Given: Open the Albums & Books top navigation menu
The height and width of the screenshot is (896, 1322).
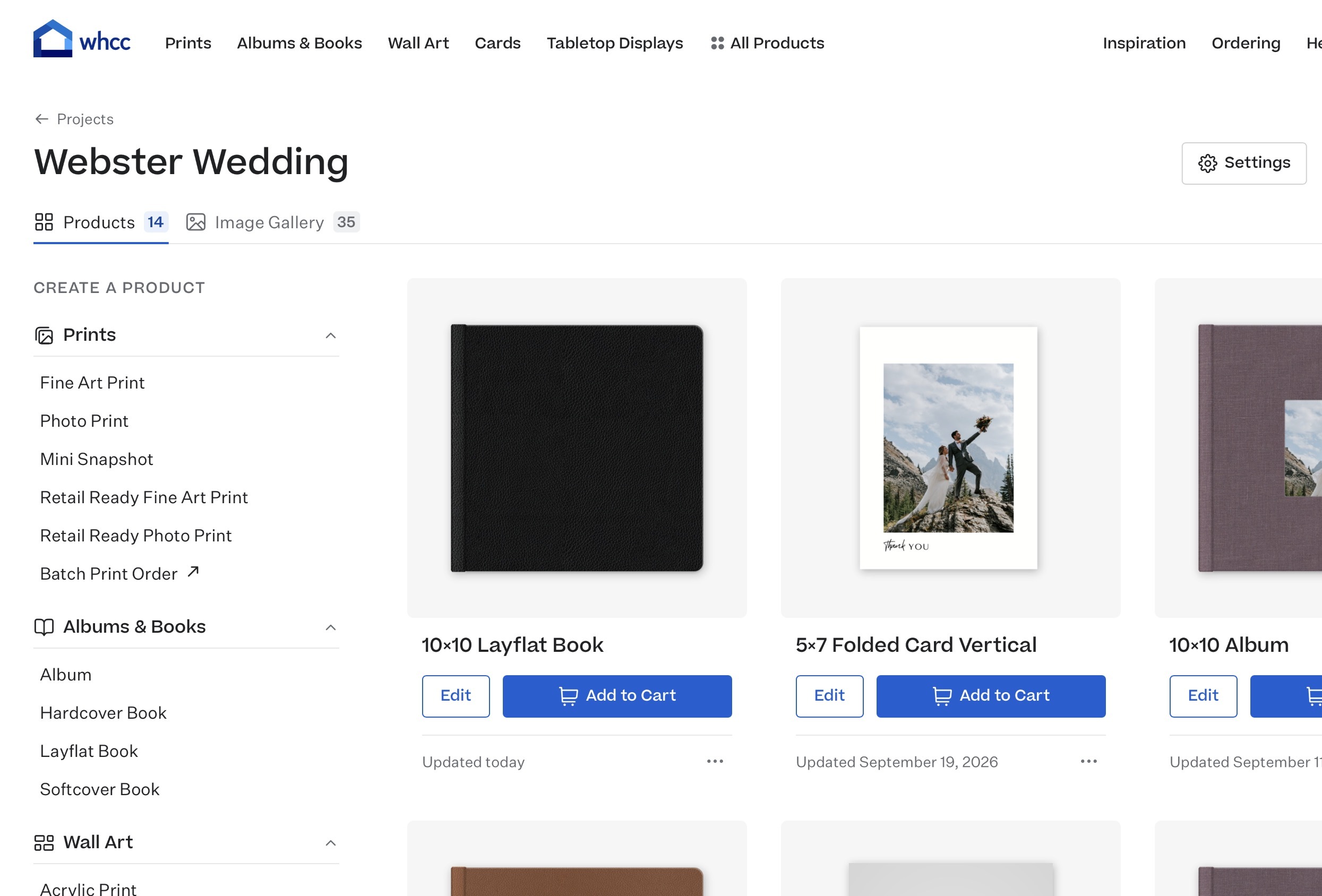Looking at the screenshot, I should (x=299, y=43).
